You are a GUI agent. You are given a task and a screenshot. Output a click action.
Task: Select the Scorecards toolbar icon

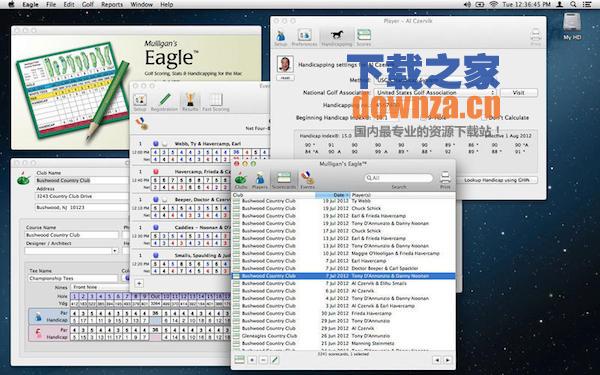point(284,180)
